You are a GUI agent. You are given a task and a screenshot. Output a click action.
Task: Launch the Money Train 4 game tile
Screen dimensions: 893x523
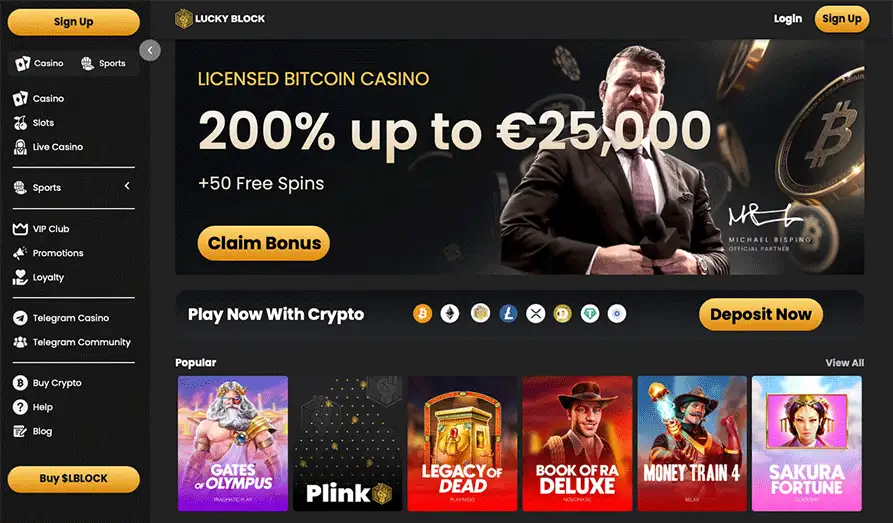coord(692,443)
